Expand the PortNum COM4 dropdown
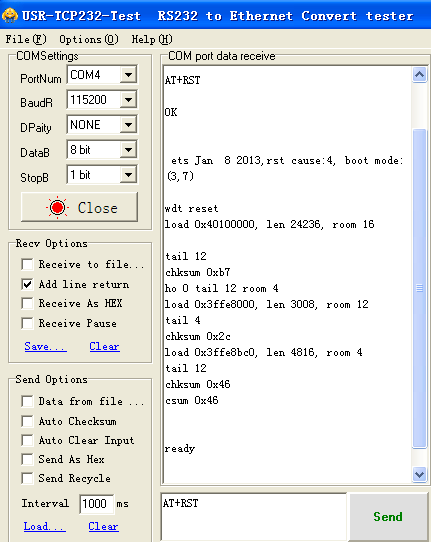The height and width of the screenshot is (542, 431). (x=128, y=75)
